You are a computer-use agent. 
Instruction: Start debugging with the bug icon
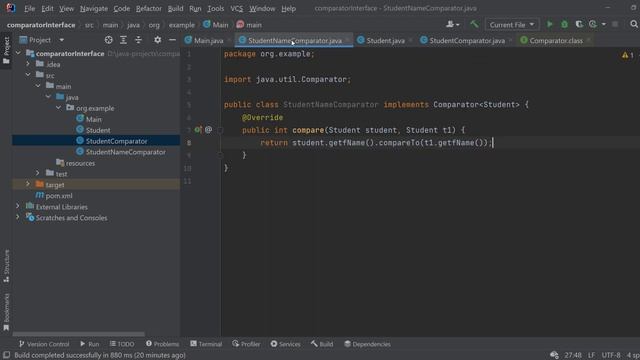tap(564, 24)
